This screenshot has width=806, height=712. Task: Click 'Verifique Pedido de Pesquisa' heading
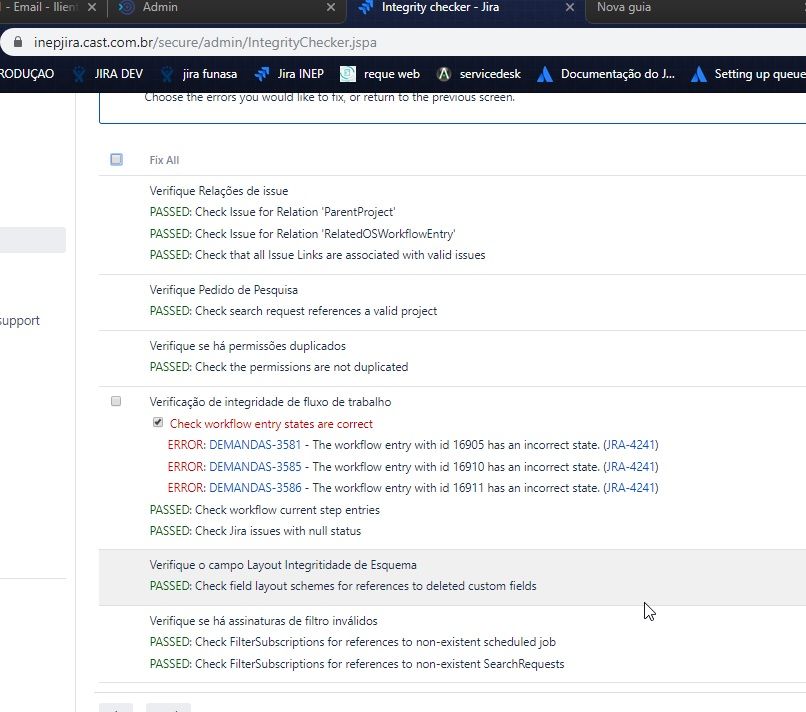click(224, 290)
